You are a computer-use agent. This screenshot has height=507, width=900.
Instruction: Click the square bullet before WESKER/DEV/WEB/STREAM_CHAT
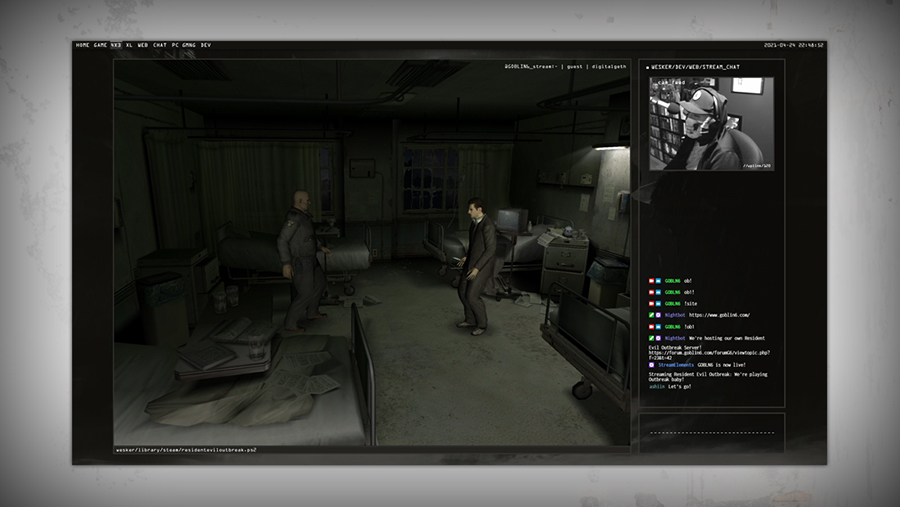click(x=647, y=67)
